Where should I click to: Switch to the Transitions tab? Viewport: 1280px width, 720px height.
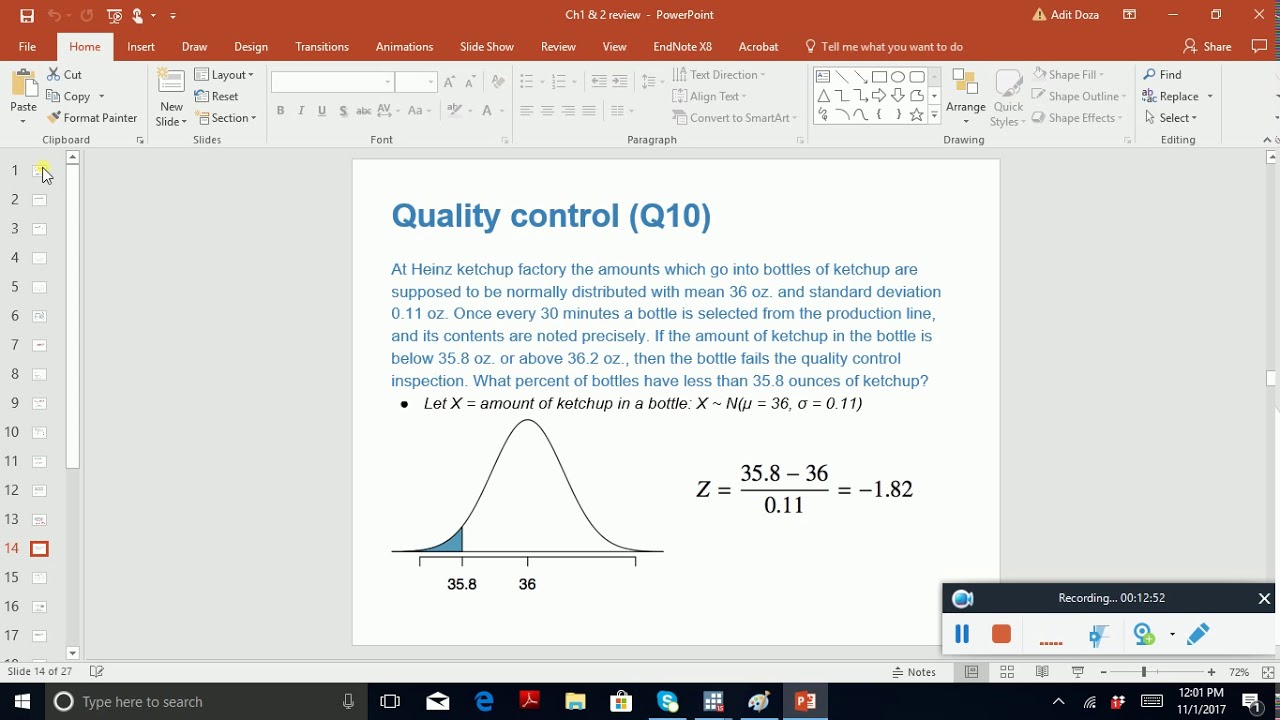tap(322, 47)
